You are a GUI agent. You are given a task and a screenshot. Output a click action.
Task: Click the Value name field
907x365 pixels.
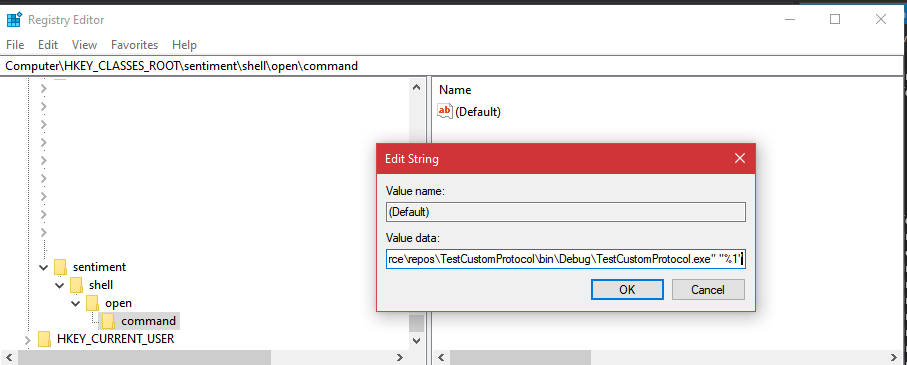tap(566, 212)
